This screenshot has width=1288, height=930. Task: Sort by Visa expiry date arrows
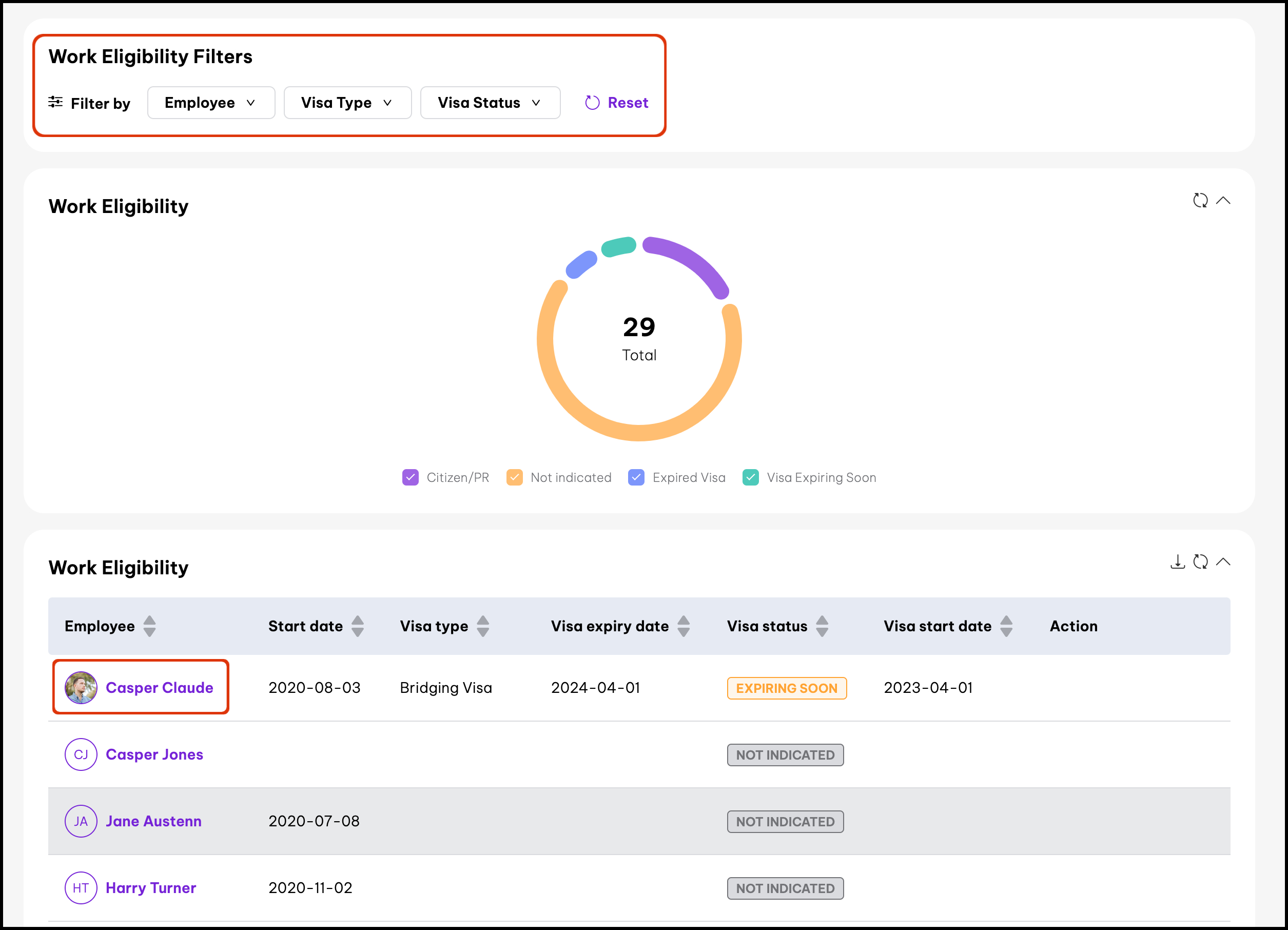point(683,626)
